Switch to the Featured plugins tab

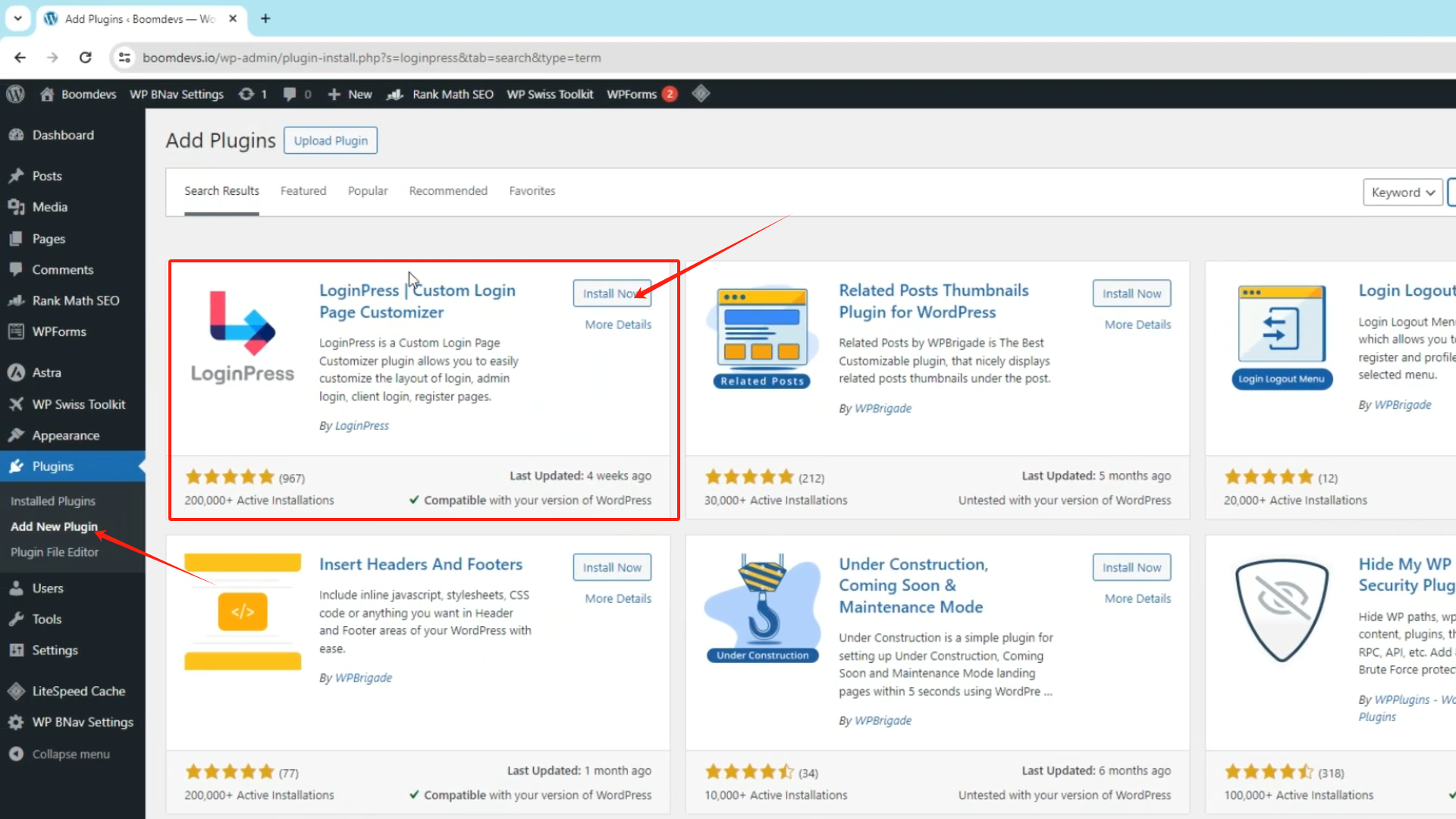click(303, 191)
